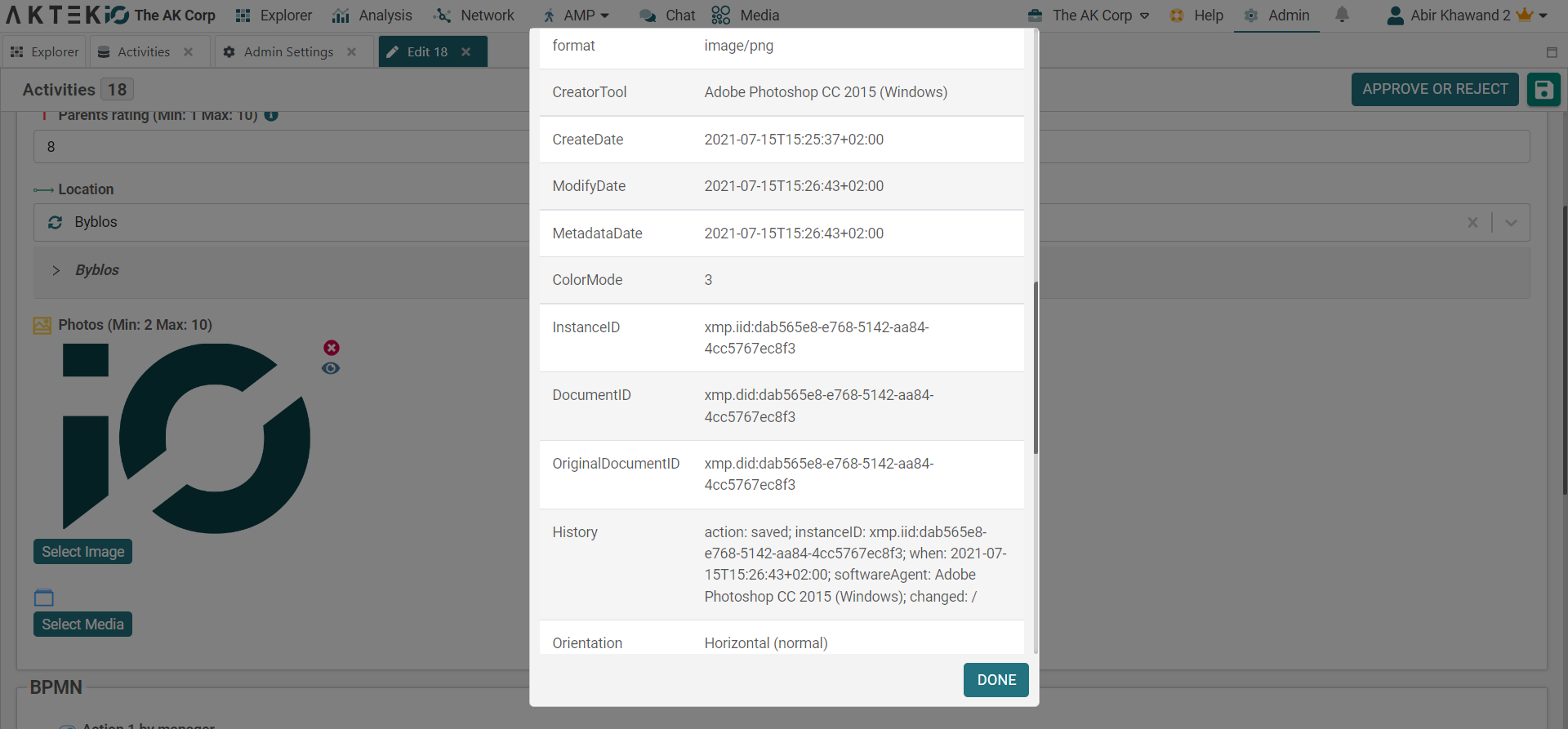Open the Explorer menu in the top bar
The image size is (1568, 729).
point(274,16)
